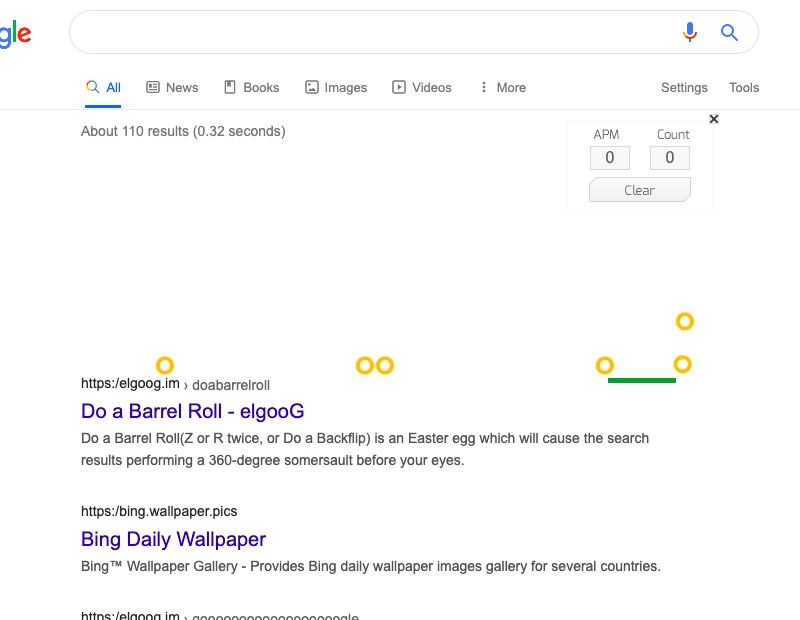Open the Do a Barrel Roll link

tap(192, 411)
